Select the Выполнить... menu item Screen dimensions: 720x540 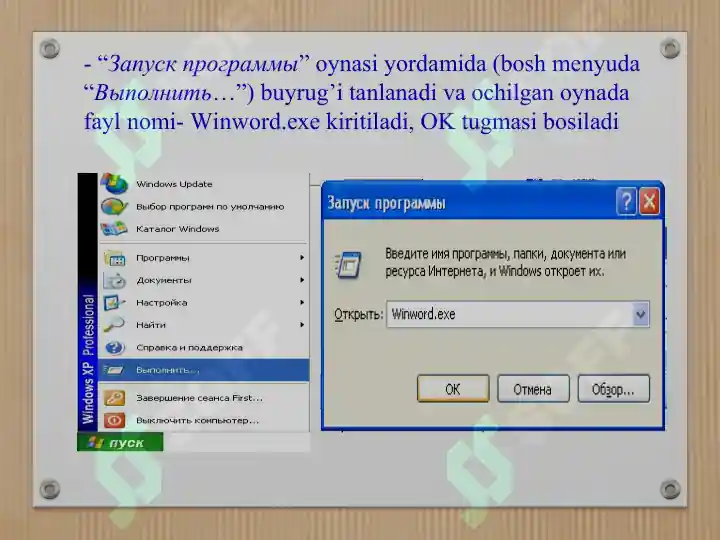(204, 370)
